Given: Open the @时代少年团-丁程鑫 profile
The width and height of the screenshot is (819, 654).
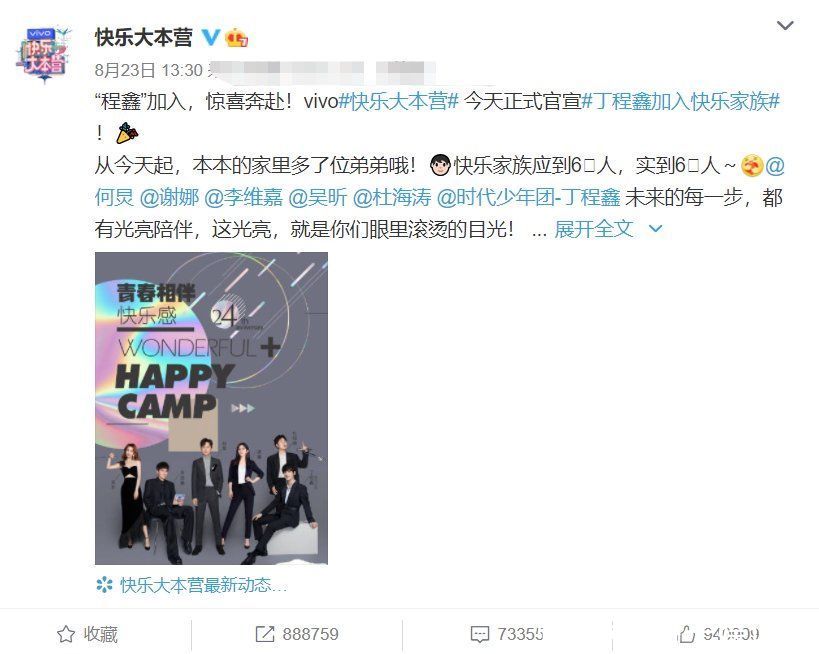Looking at the screenshot, I should (528, 197).
